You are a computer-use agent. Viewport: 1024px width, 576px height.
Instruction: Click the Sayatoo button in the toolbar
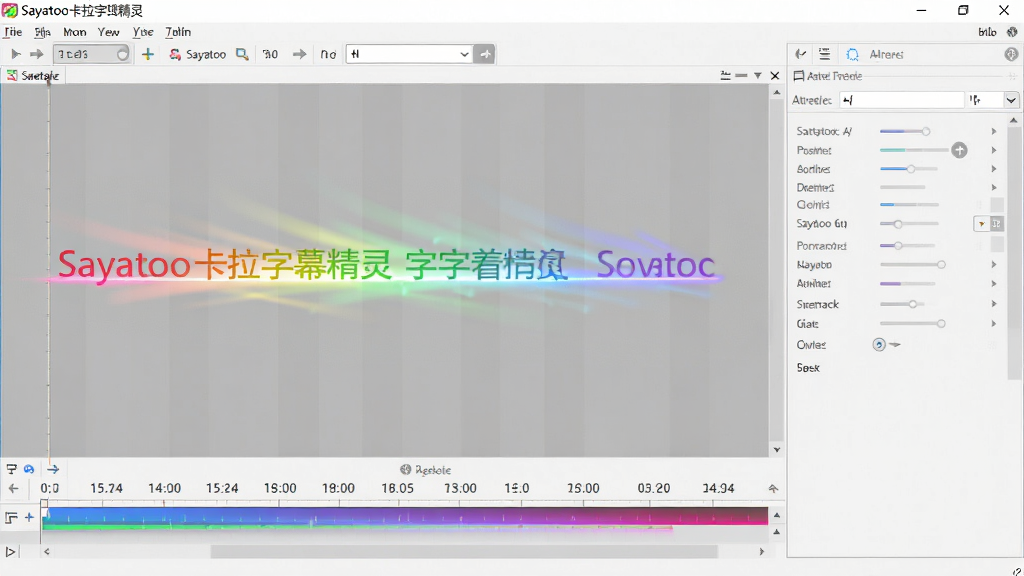[x=197, y=54]
